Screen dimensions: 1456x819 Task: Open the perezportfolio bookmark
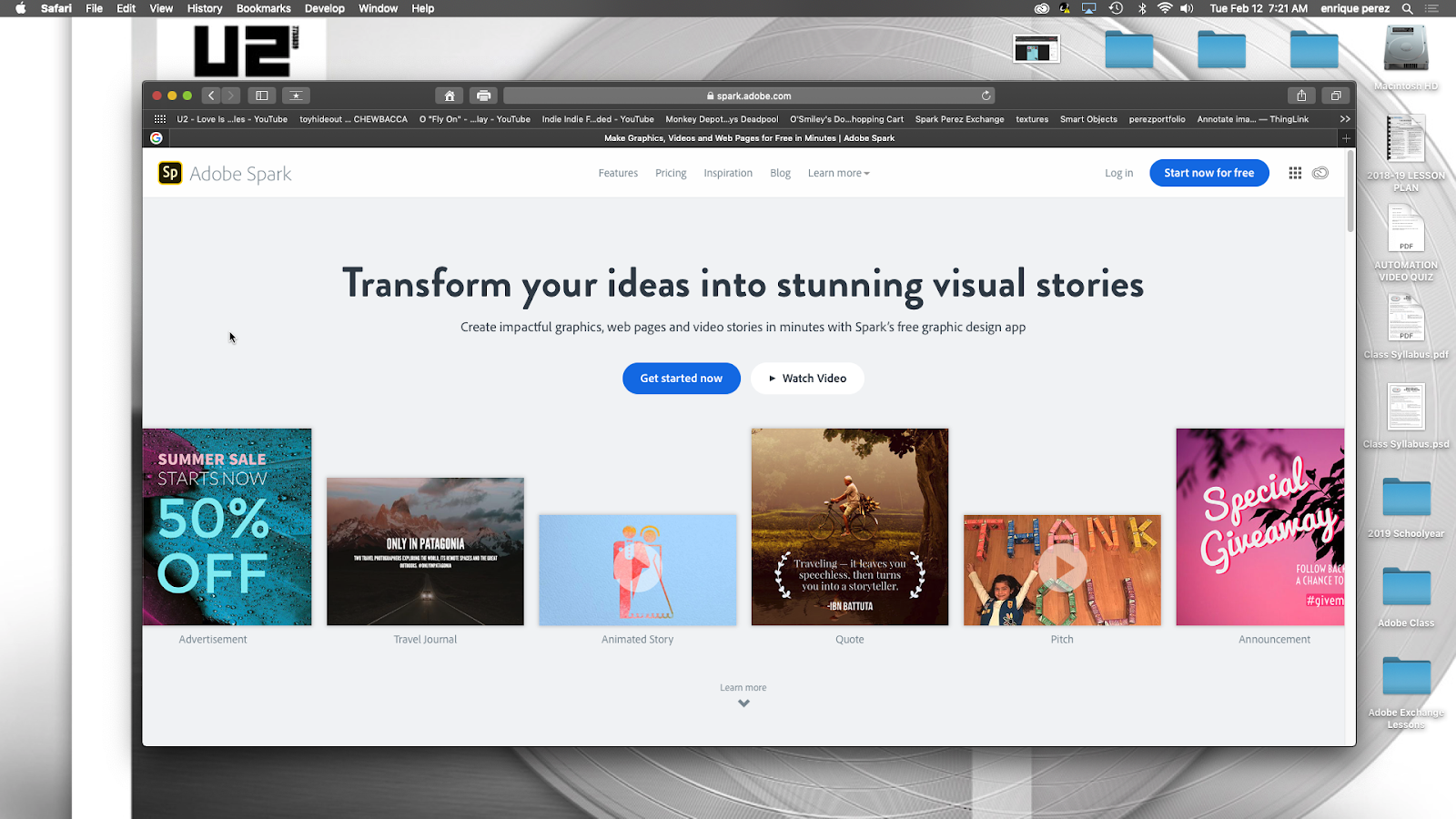pos(1157,119)
